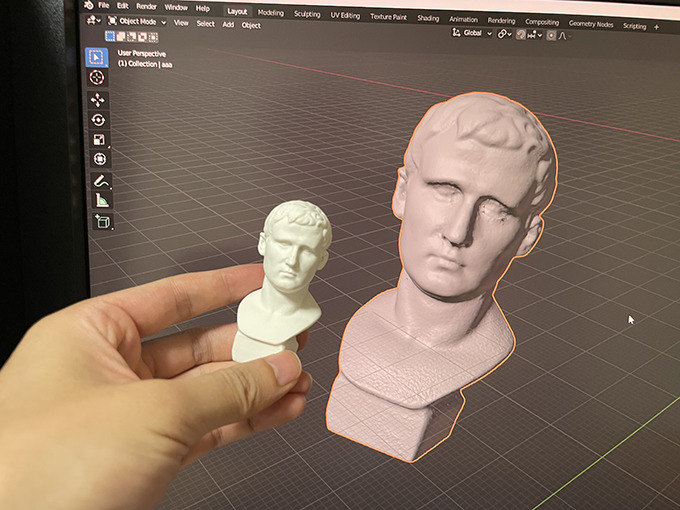Screen dimensions: 680x510
Task: Select the Select Box tool
Action: pyautogui.click(x=96, y=58)
